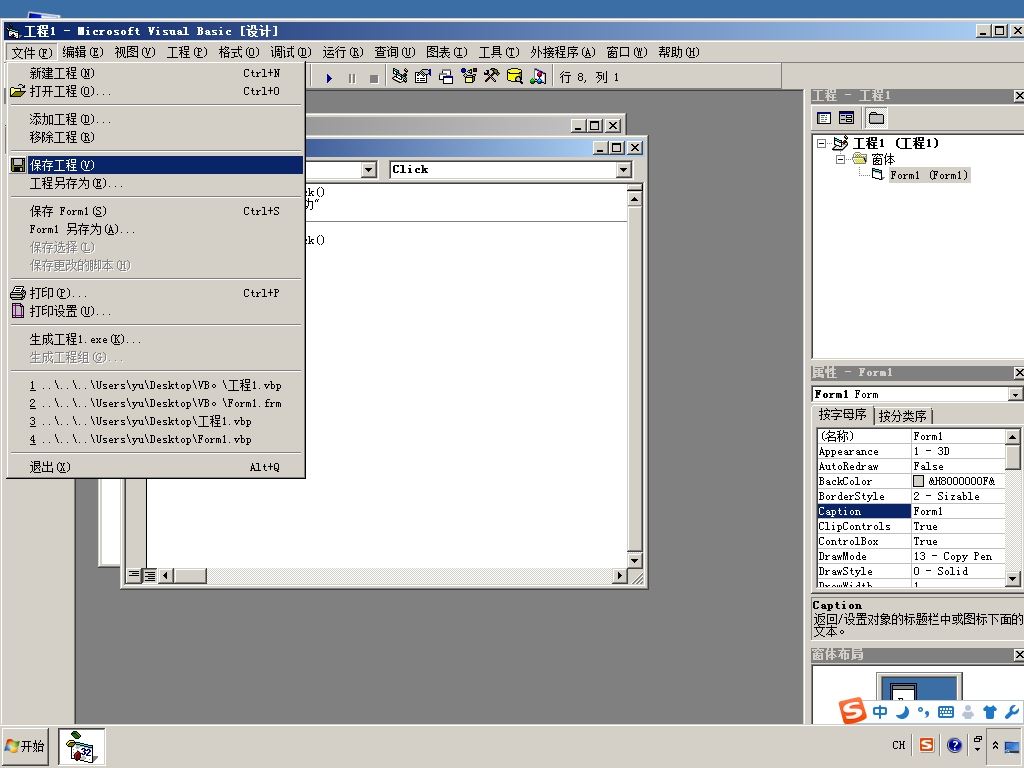Image resolution: width=1024 pixels, height=768 pixels.
Task: Collapse the 工程1 (工程1) tree node
Action: (x=822, y=143)
